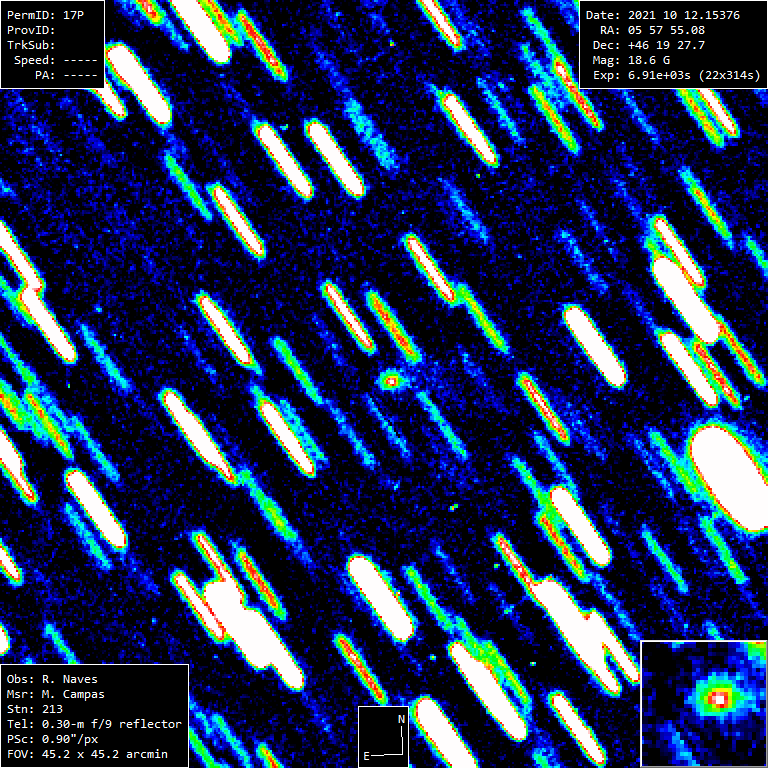This screenshot has width=768, height=768.
Task: Click the PSc: 0.90"/px line
Action: point(52,739)
